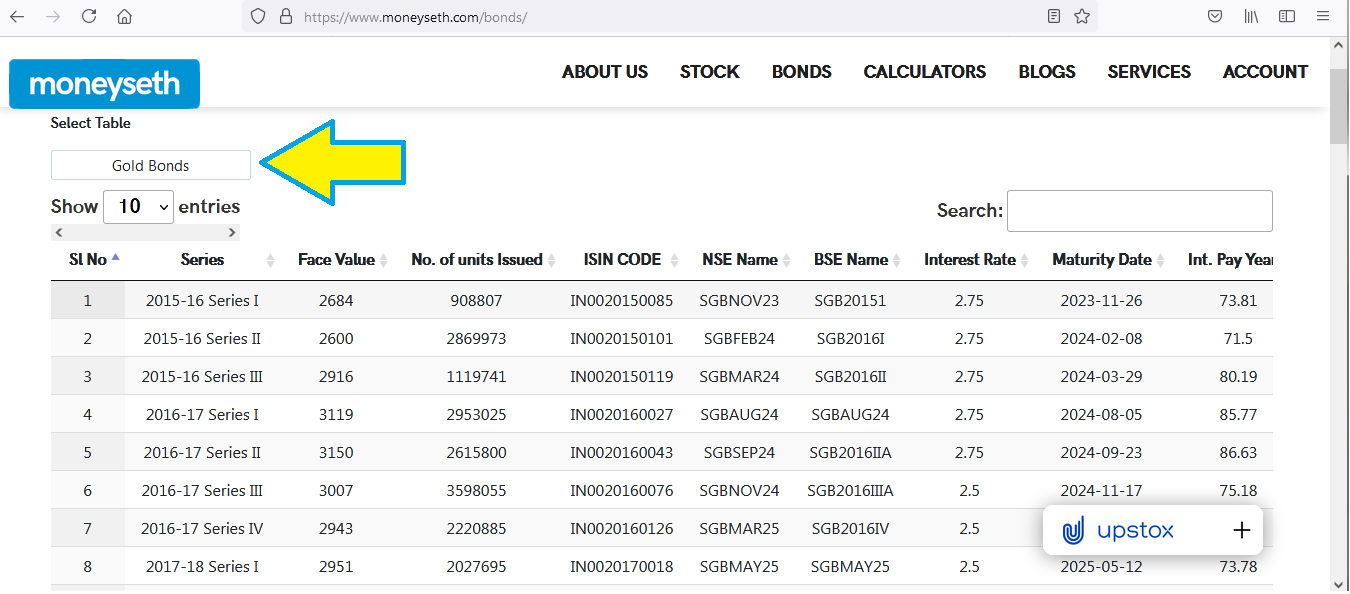Image resolution: width=1350 pixels, height=594 pixels.
Task: Click BSE name SGBAUG24
Action: [851, 414]
